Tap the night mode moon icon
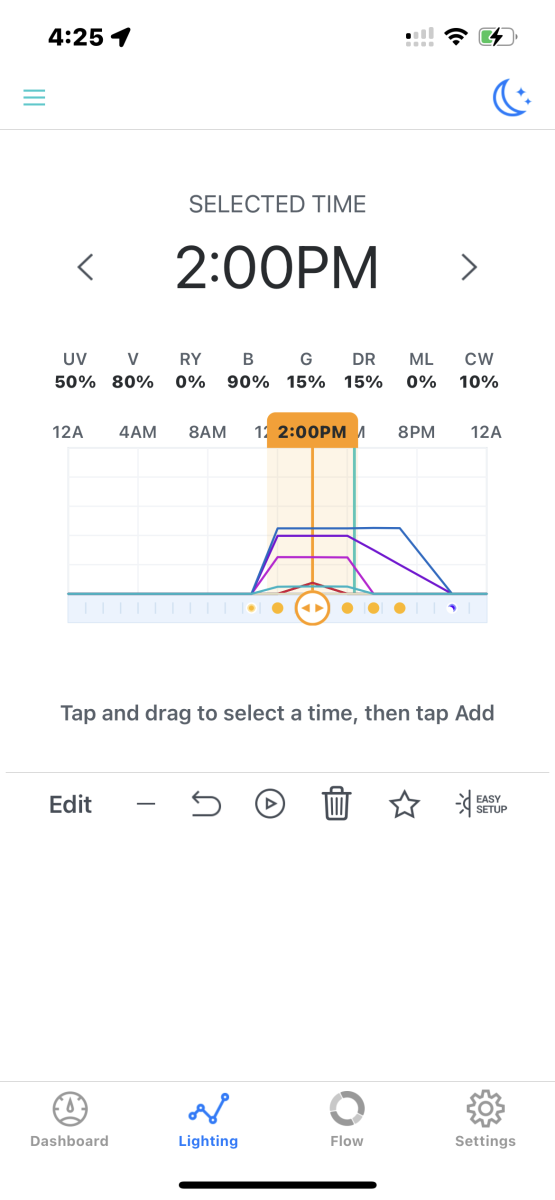 pyautogui.click(x=512, y=97)
